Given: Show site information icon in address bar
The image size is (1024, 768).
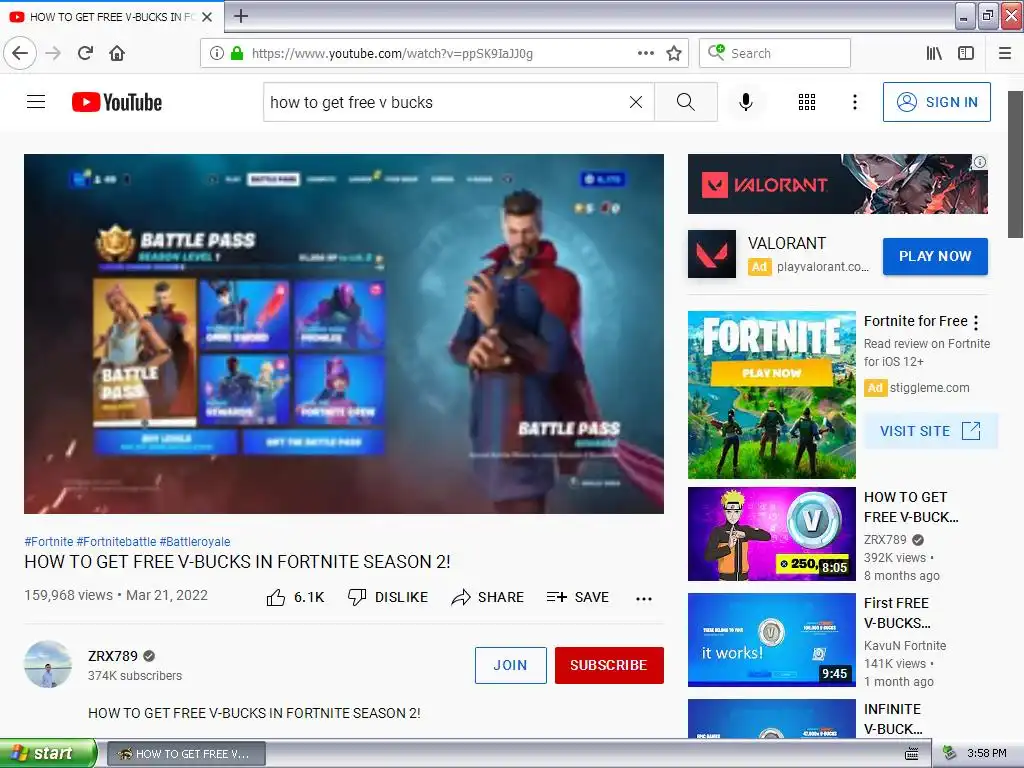Looking at the screenshot, I should point(216,53).
